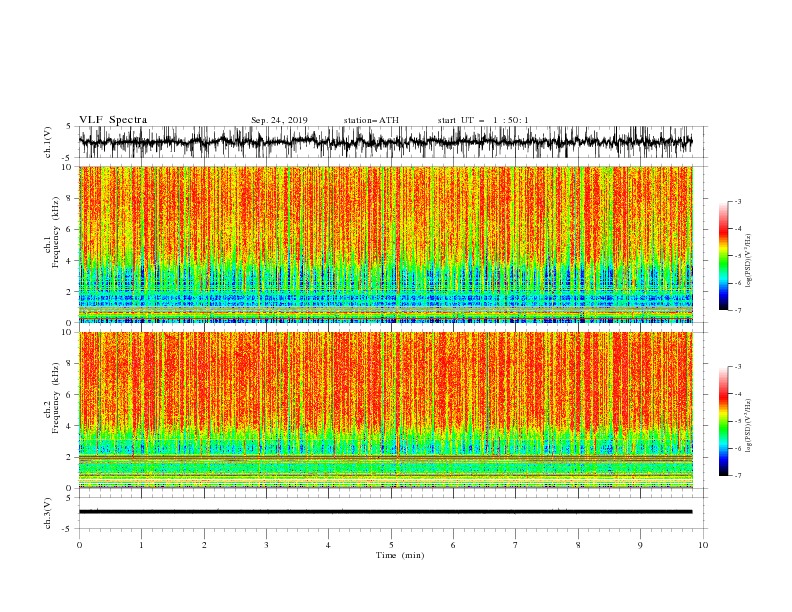Click the "8" kHz tick on ch.1 frequency axis
This screenshot has width=792, height=612.
click(x=70, y=198)
